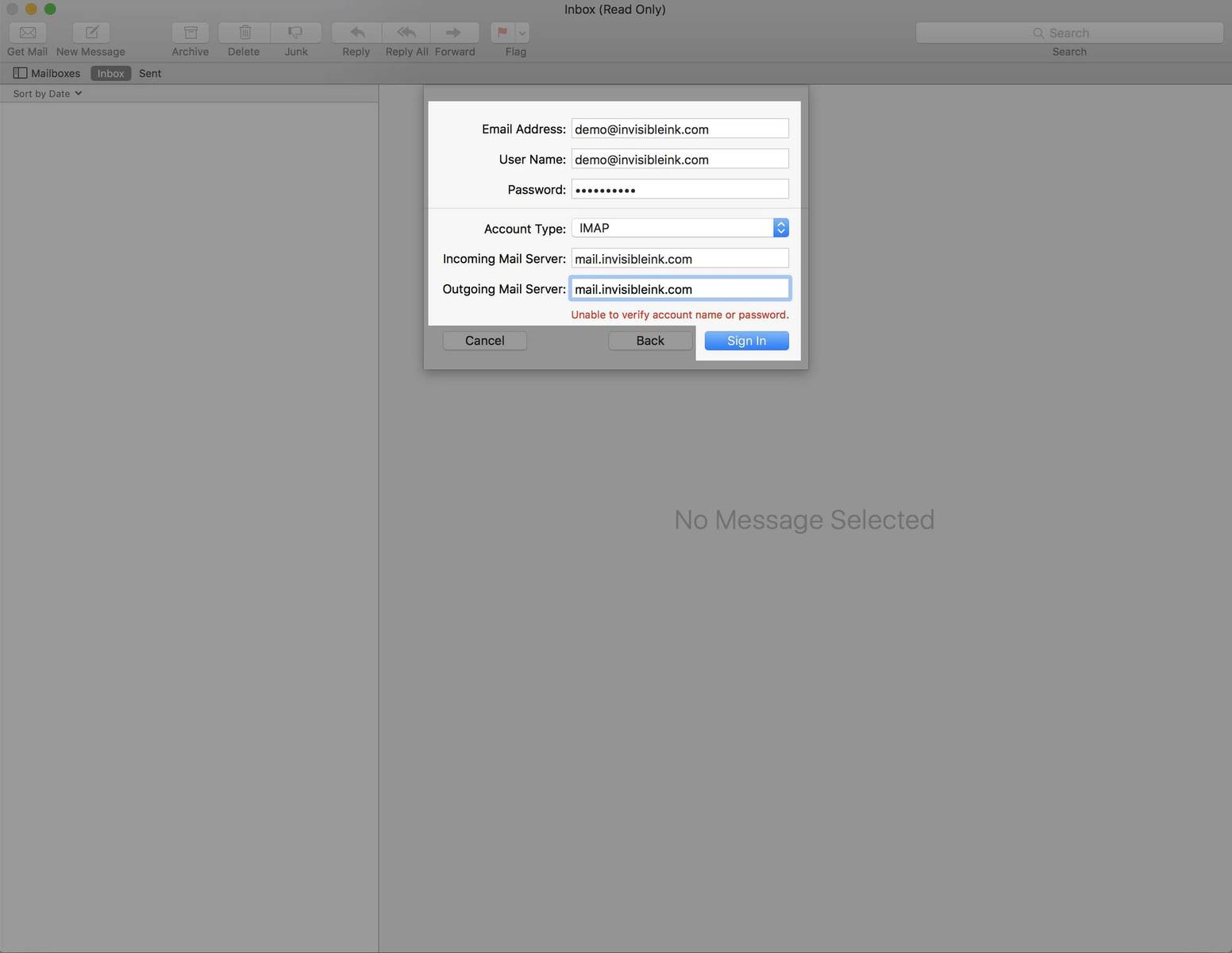The width and height of the screenshot is (1232, 953).
Task: Click the red Flag icon
Action: pyautogui.click(x=502, y=33)
